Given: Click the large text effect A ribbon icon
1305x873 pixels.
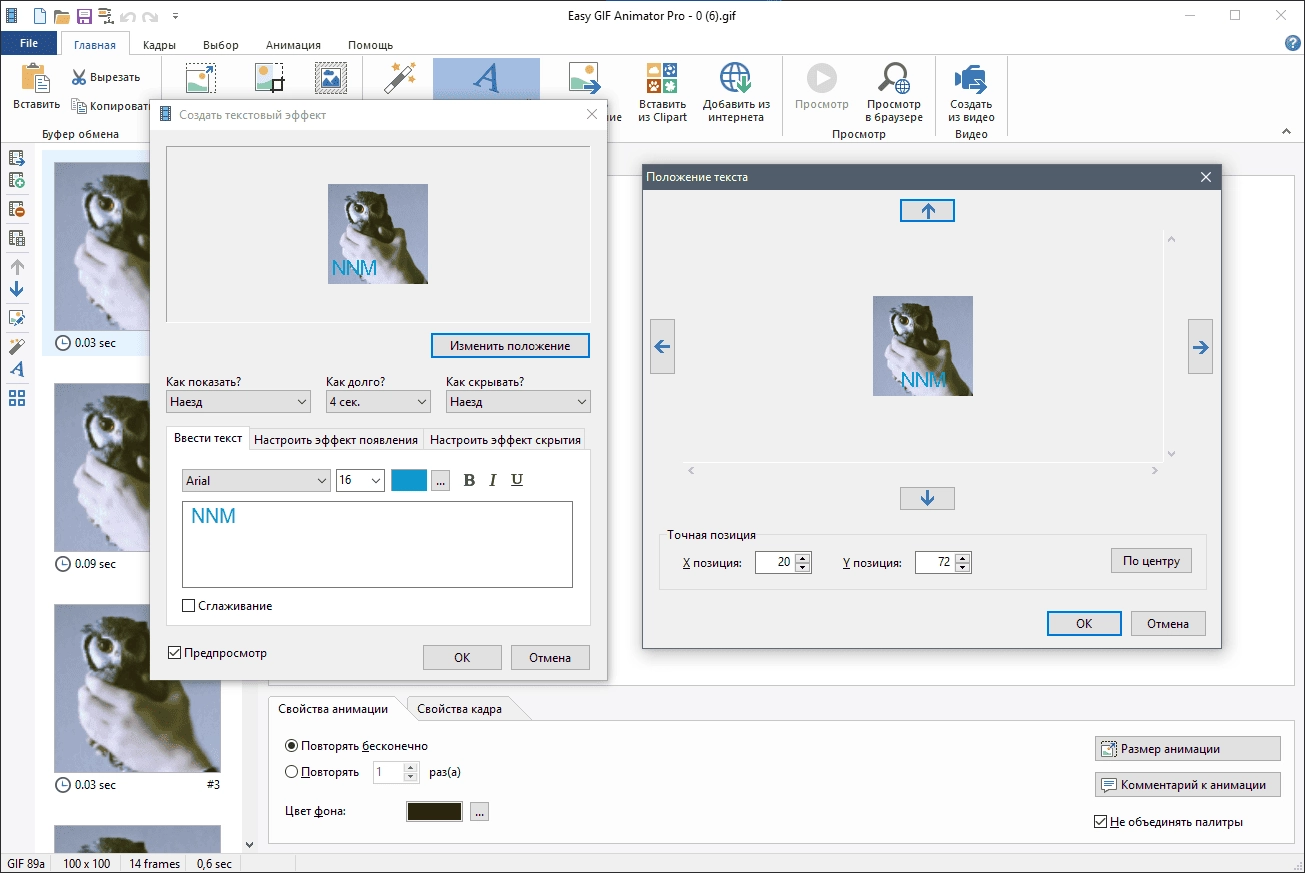Looking at the screenshot, I should (486, 78).
